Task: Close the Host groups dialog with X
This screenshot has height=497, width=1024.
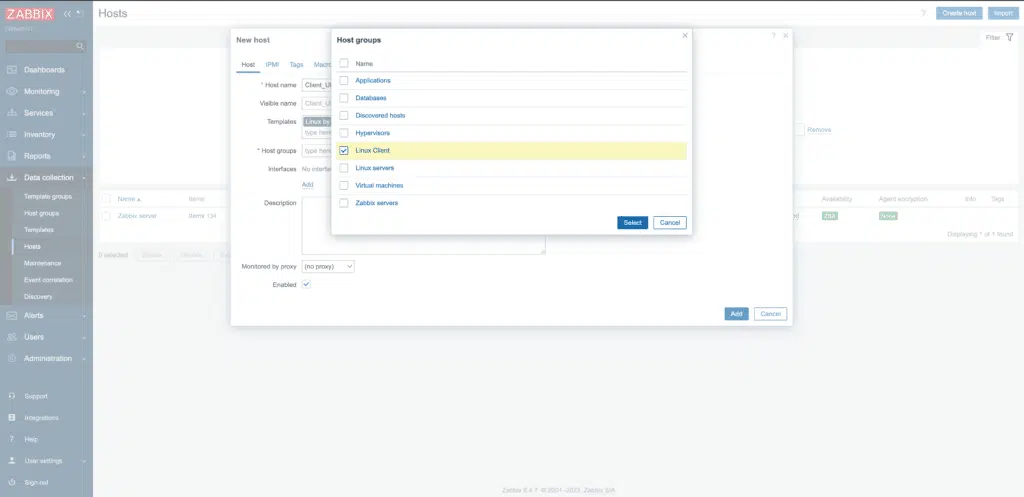Action: pyautogui.click(x=684, y=35)
